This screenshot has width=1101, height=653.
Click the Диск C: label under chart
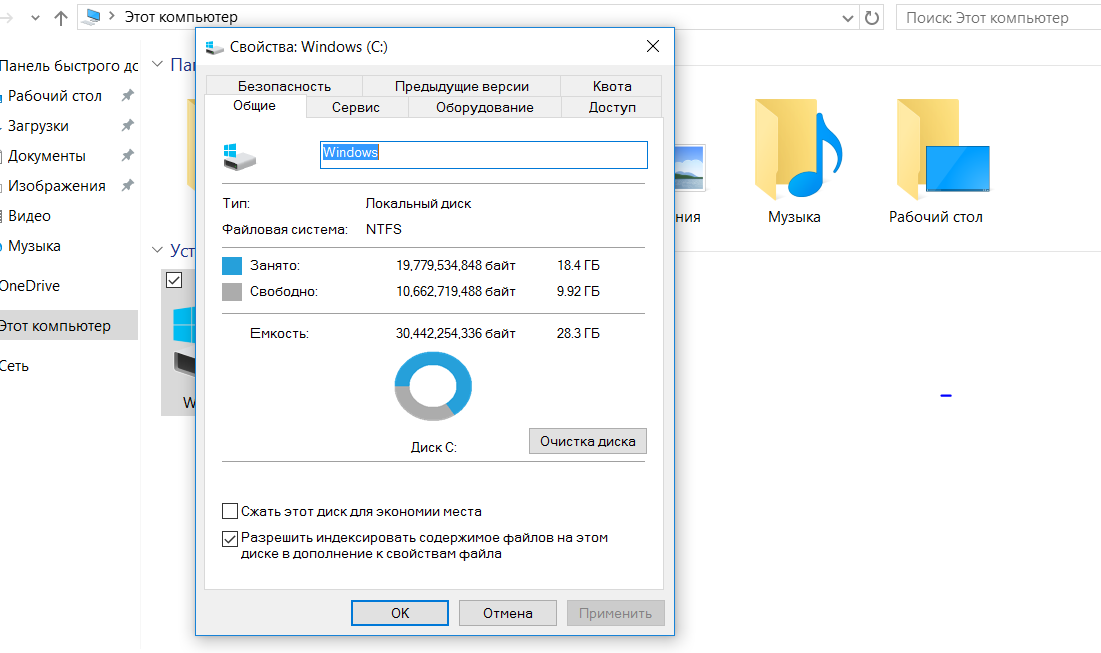(x=434, y=447)
